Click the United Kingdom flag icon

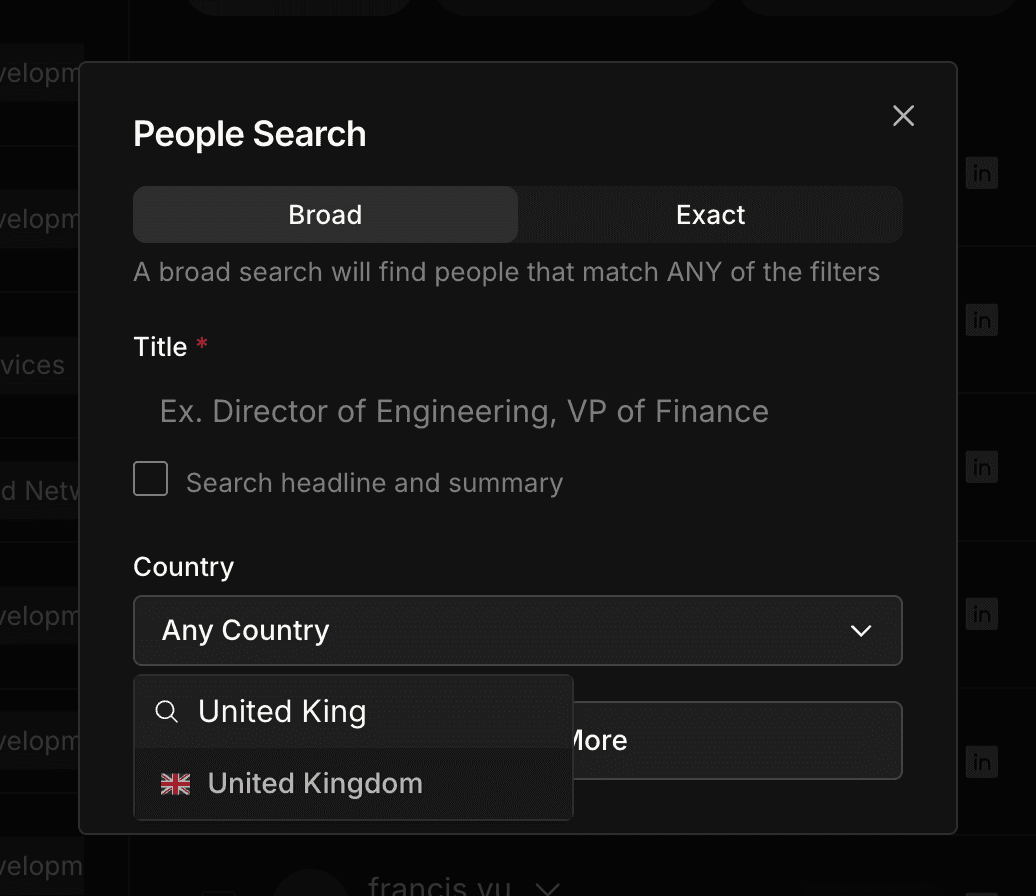[175, 784]
